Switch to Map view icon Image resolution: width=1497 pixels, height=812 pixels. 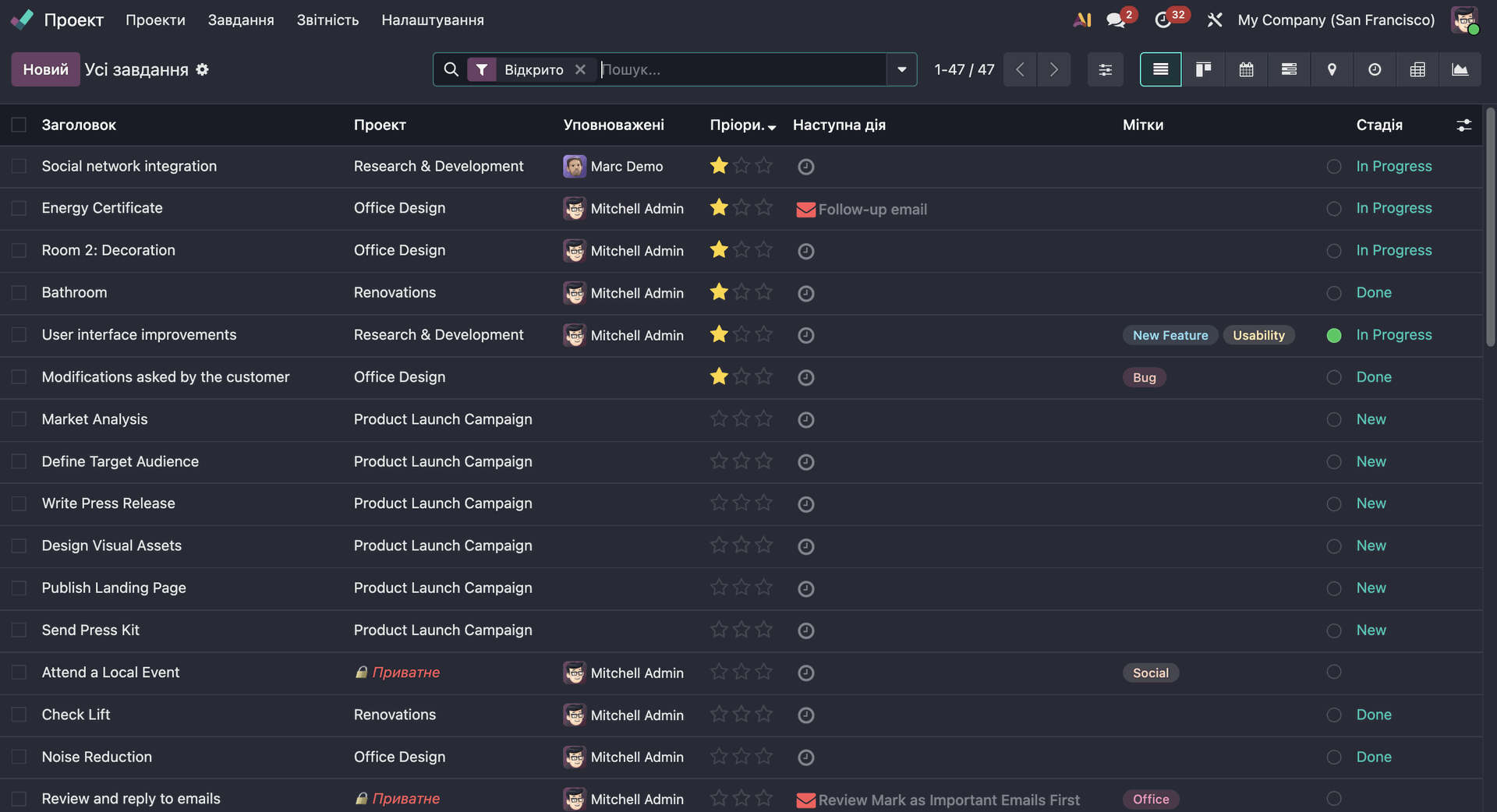[1332, 69]
